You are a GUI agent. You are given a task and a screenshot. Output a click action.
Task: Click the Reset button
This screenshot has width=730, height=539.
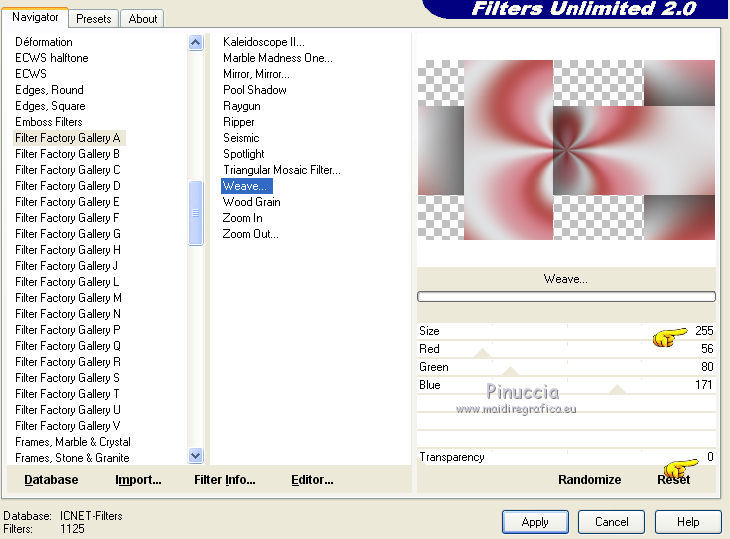point(673,479)
